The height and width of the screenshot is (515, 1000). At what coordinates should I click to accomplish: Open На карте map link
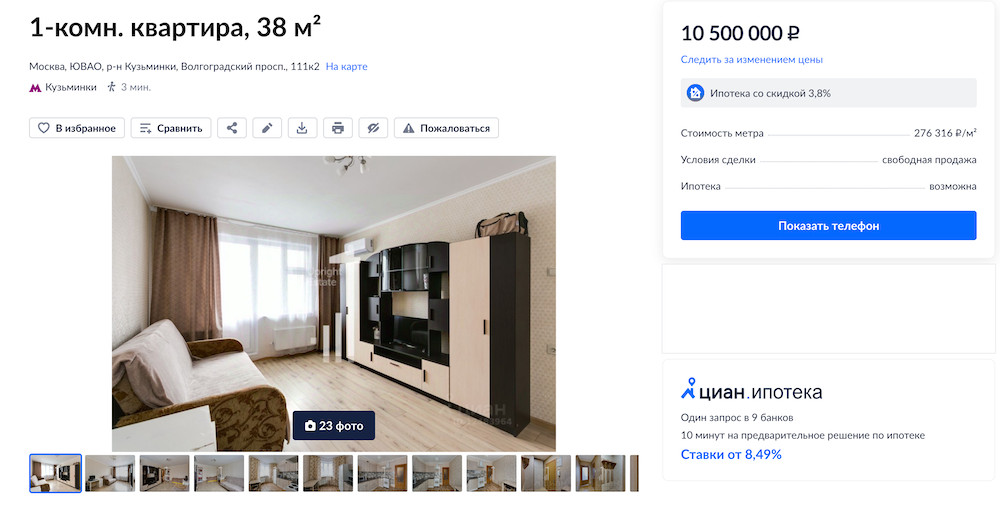[346, 66]
